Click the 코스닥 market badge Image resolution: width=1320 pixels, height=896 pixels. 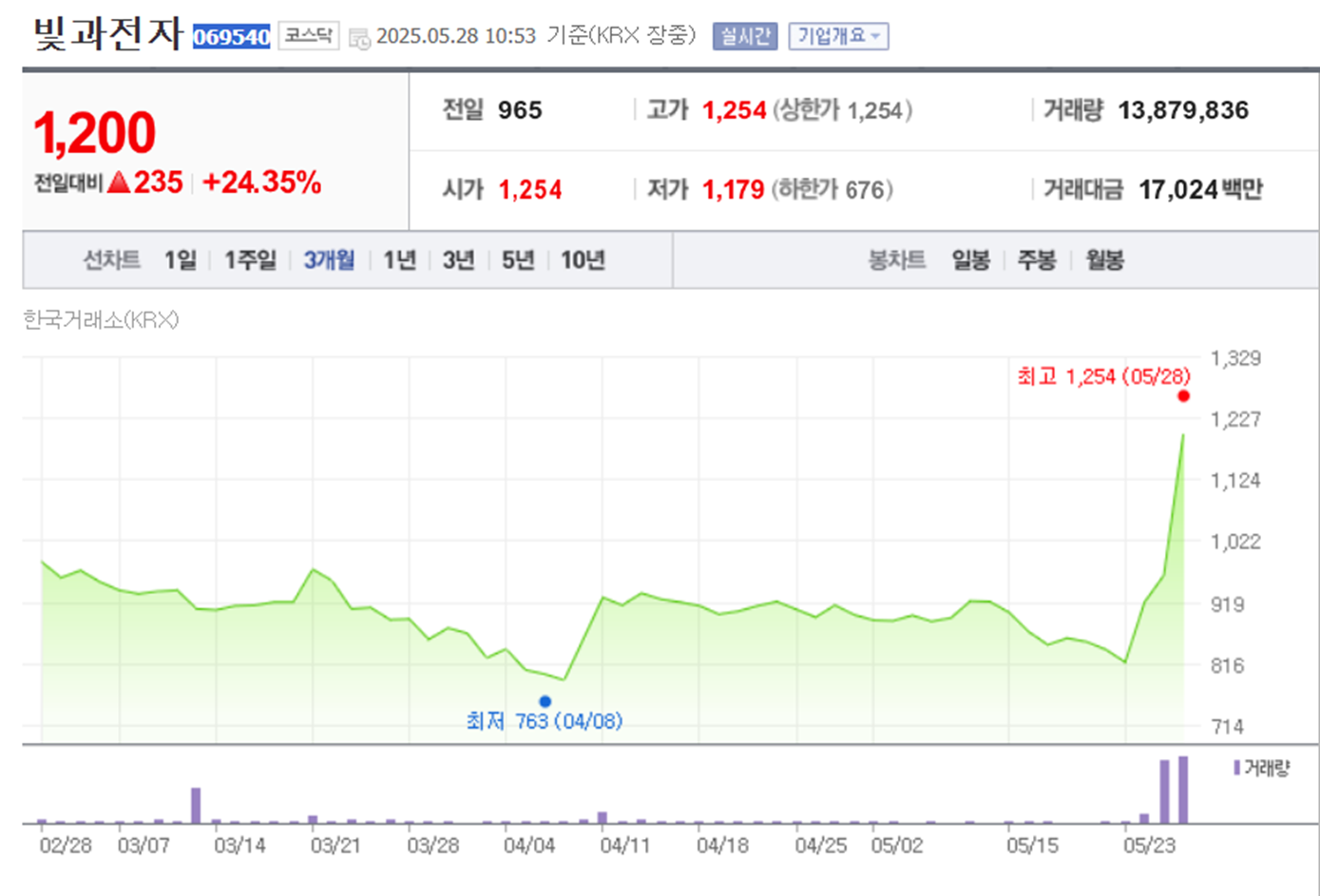309,36
